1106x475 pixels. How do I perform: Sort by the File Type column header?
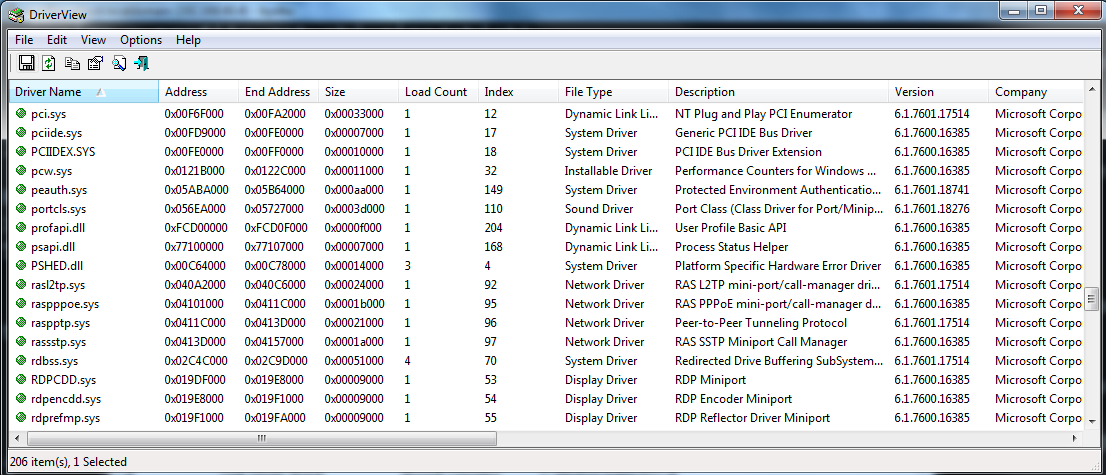pos(614,92)
